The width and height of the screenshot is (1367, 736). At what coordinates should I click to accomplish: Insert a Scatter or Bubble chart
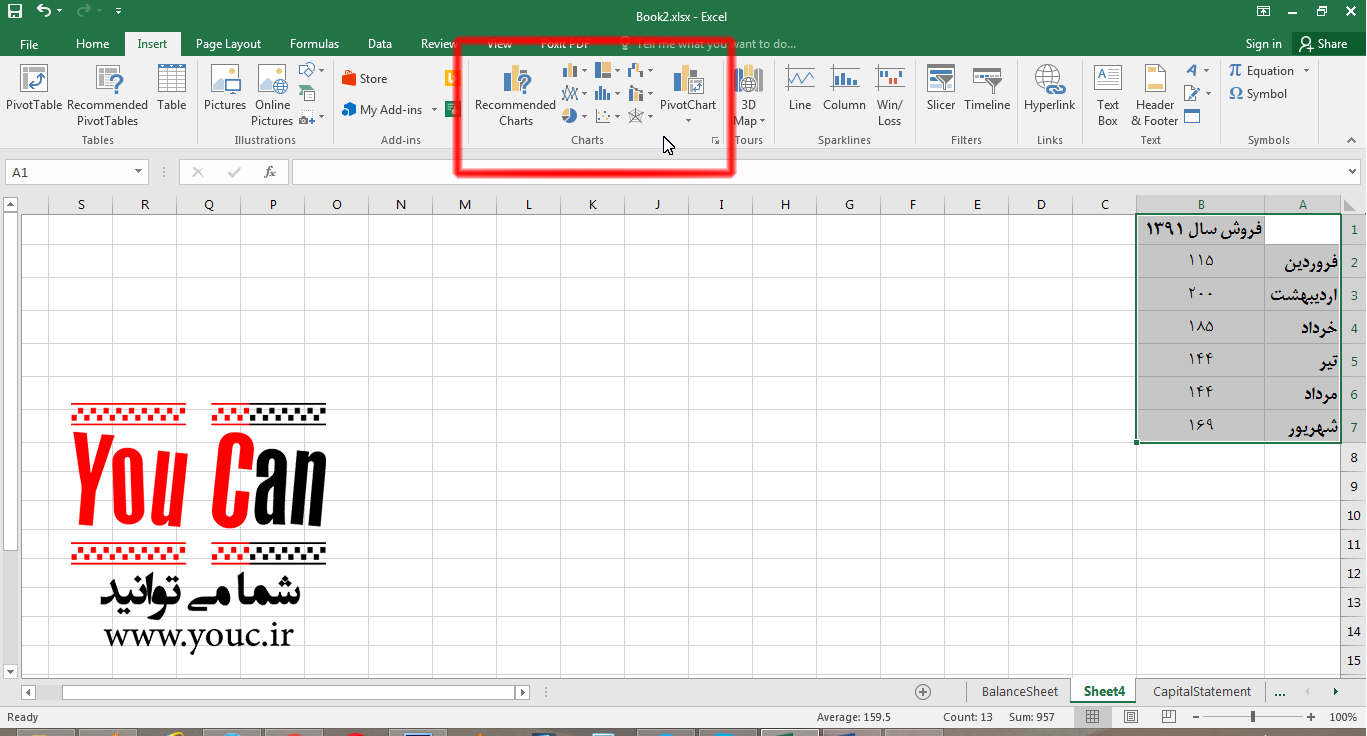click(607, 116)
